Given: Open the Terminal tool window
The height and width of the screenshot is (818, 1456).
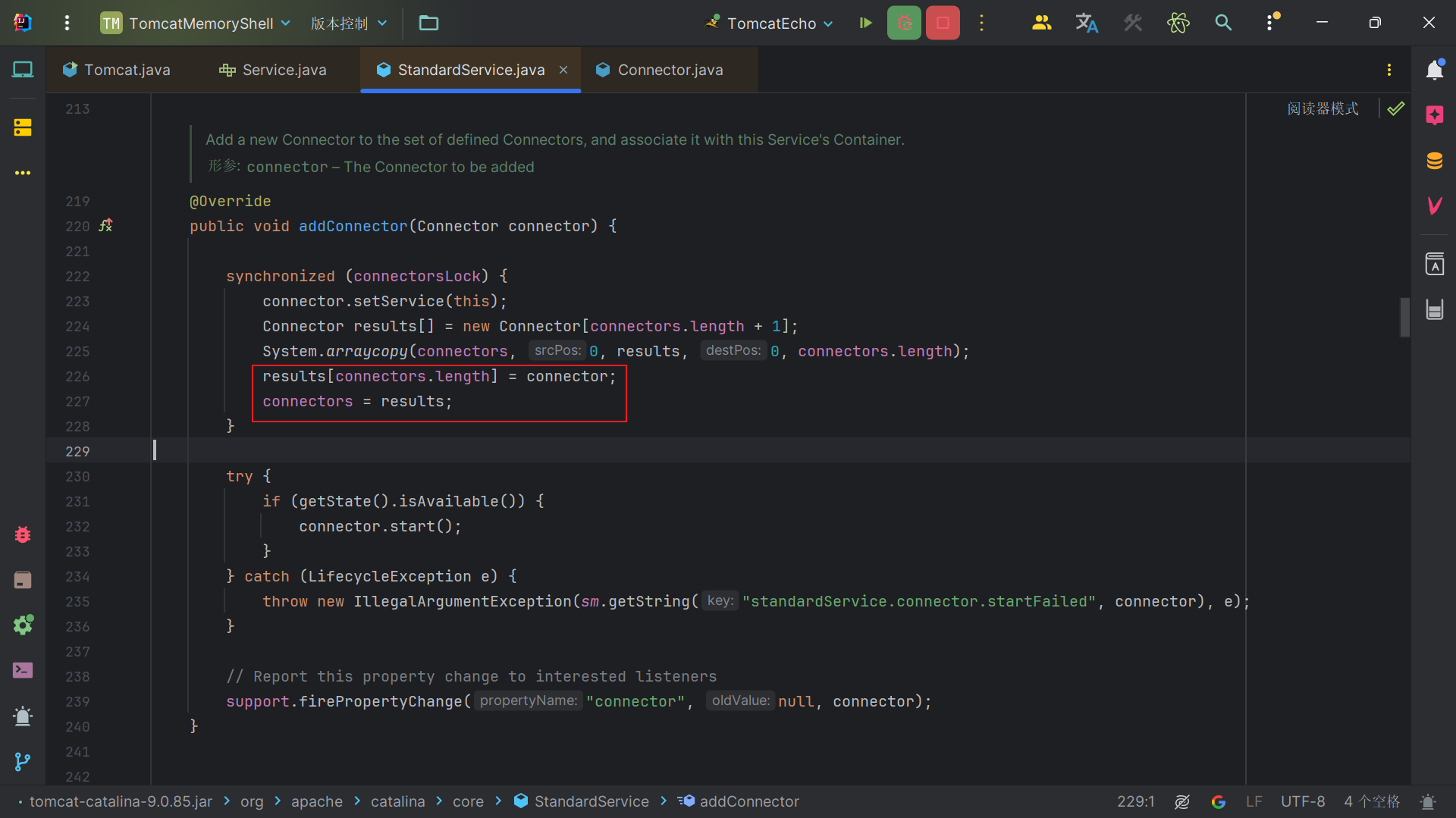Looking at the screenshot, I should point(23,671).
